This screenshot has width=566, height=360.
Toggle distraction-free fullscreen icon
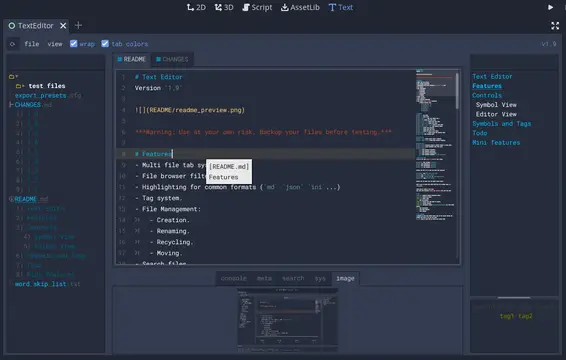[x=555, y=26]
